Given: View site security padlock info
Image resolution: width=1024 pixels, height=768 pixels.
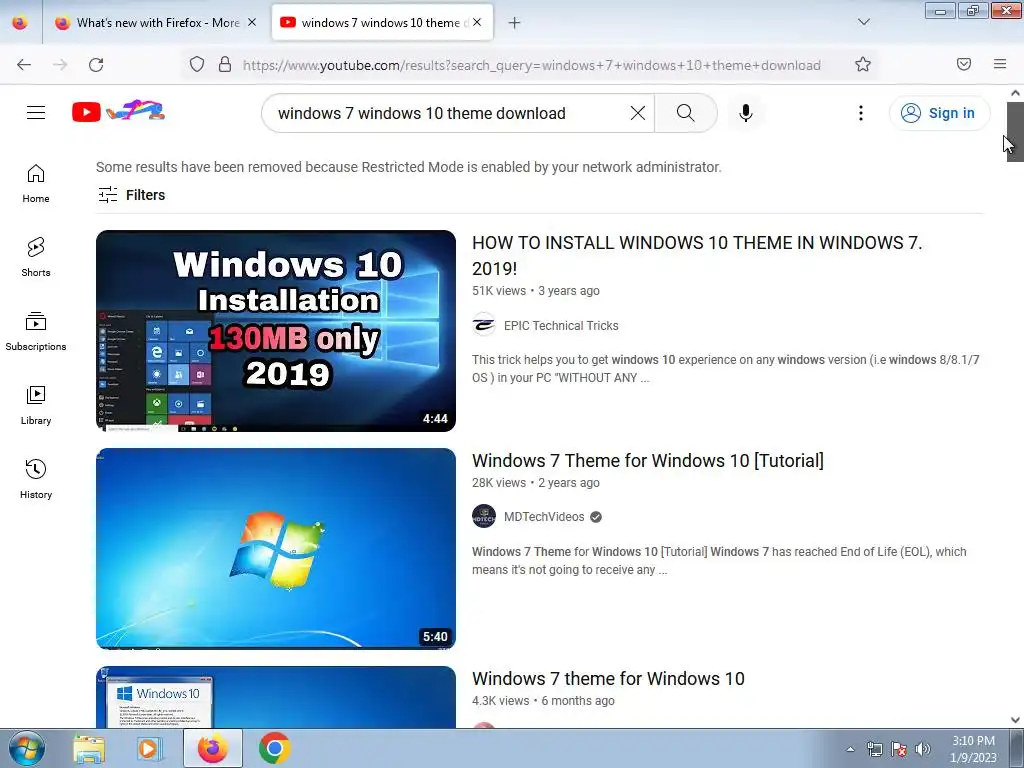Looking at the screenshot, I should [225, 64].
